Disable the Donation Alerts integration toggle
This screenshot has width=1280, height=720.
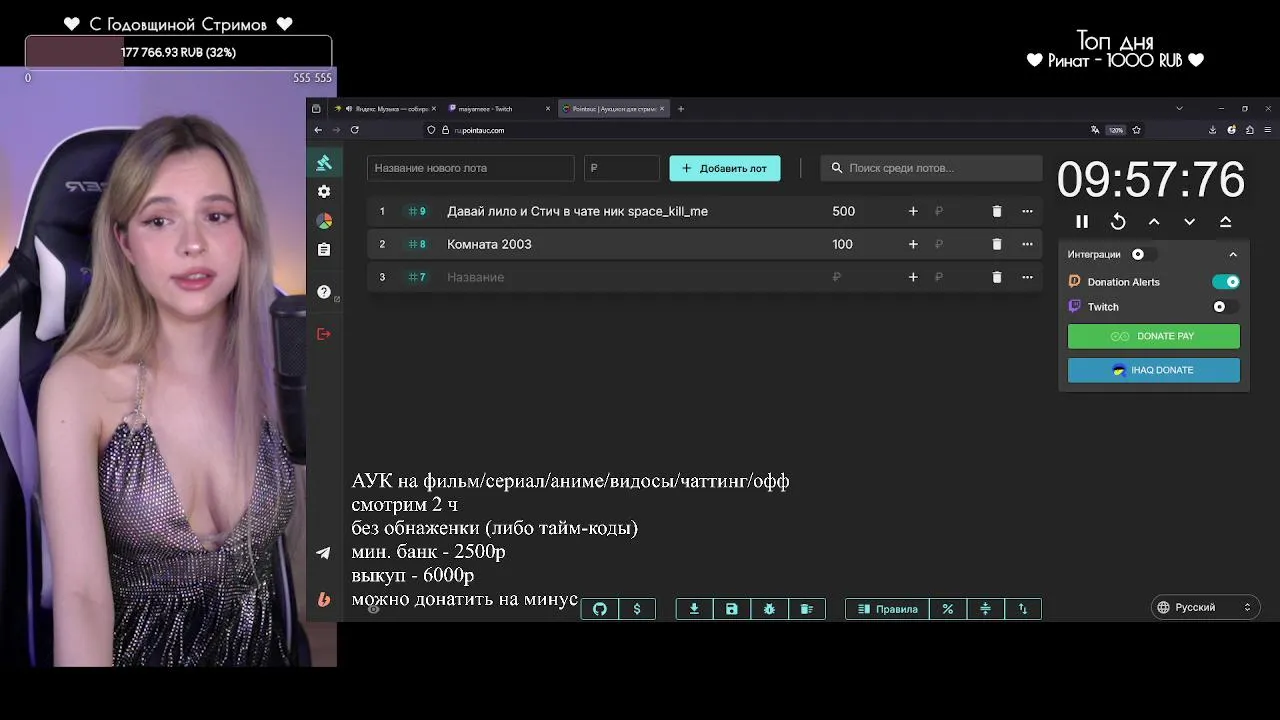[x=1226, y=282]
